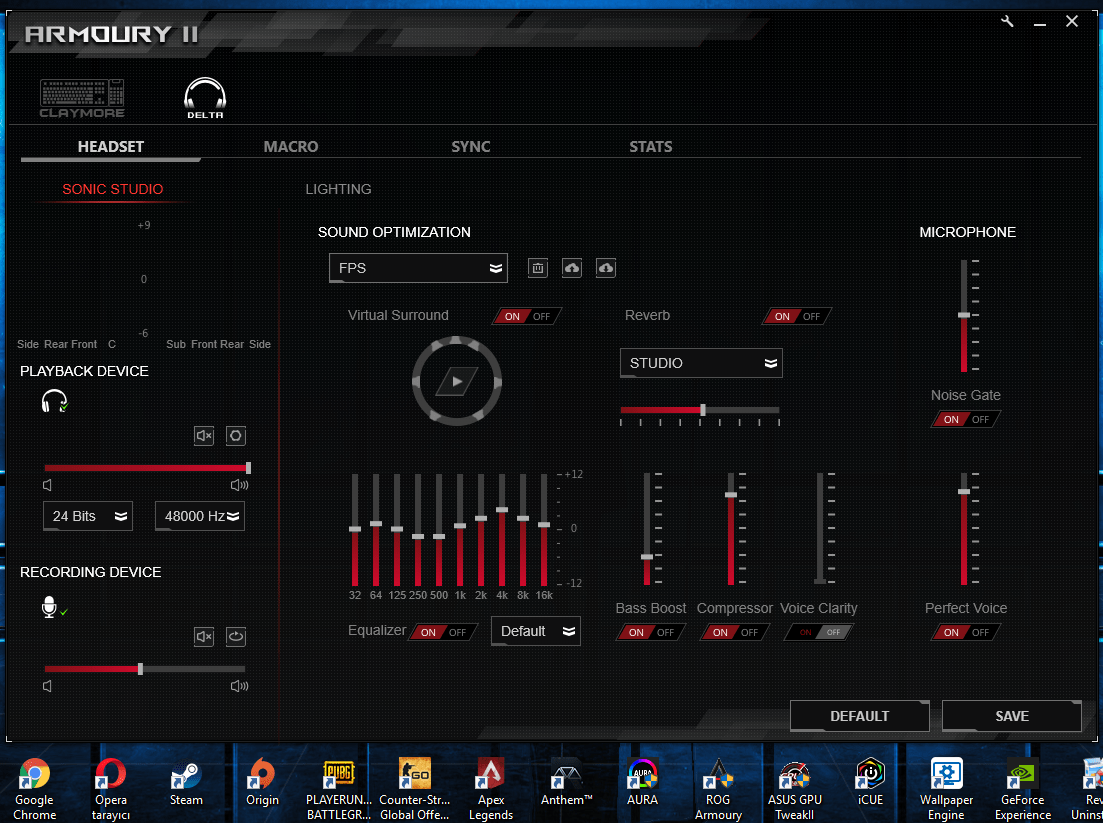Switch to the HEADSET tab
This screenshot has width=1103, height=823.
pyautogui.click(x=110, y=146)
